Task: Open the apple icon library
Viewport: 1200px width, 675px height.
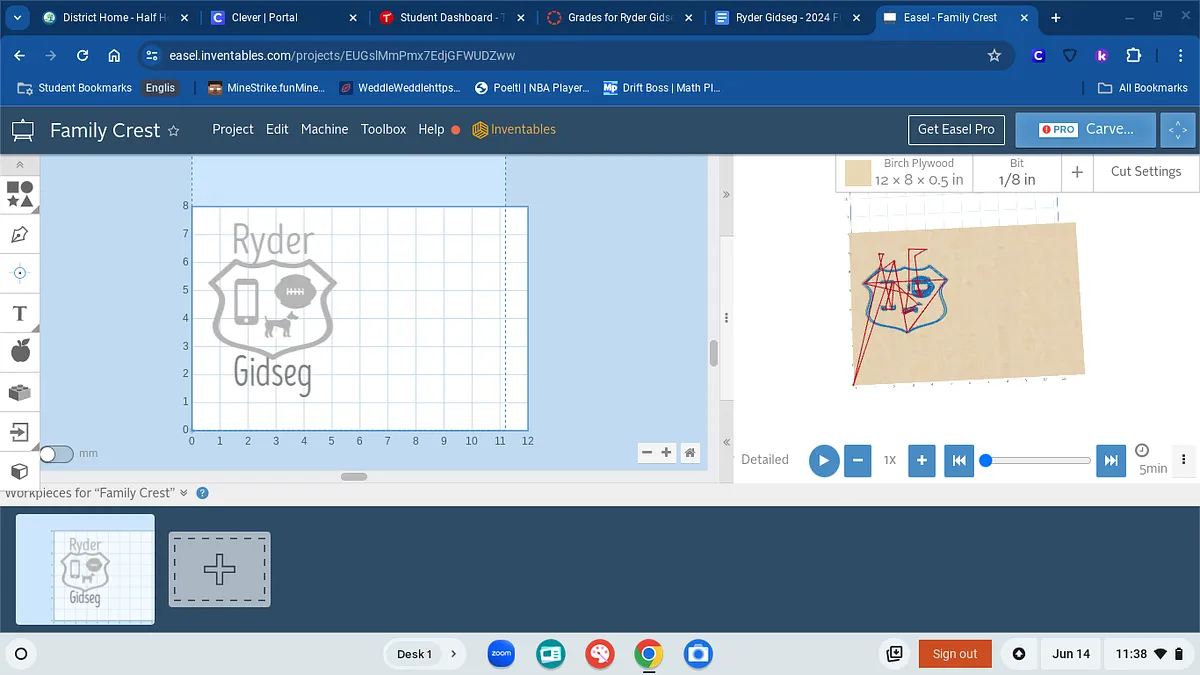Action: tap(19, 351)
